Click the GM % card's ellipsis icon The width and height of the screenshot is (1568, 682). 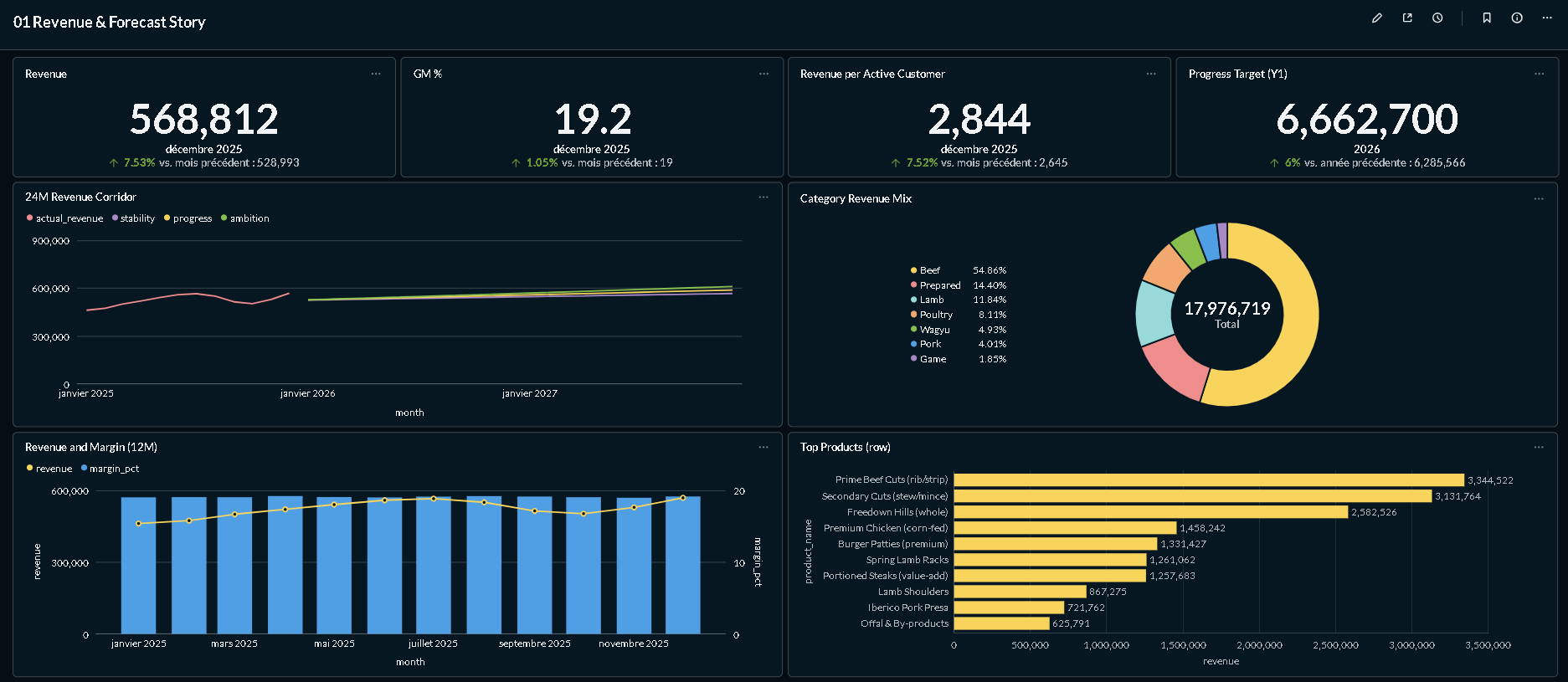click(x=763, y=74)
